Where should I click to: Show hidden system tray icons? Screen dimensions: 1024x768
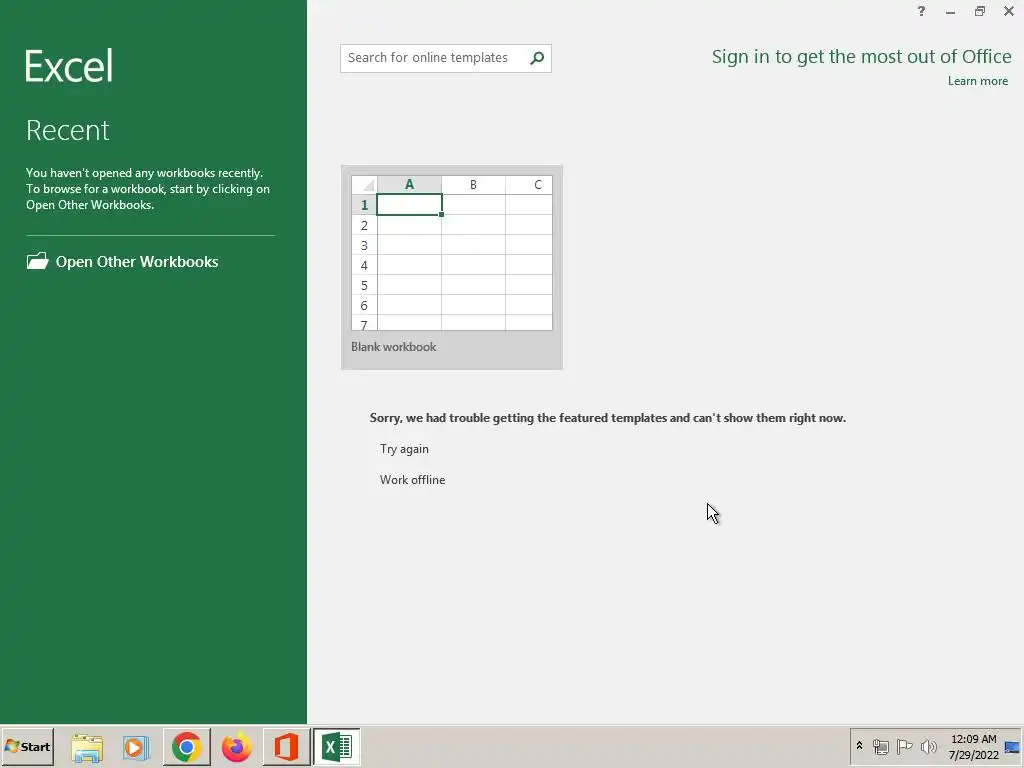click(859, 746)
